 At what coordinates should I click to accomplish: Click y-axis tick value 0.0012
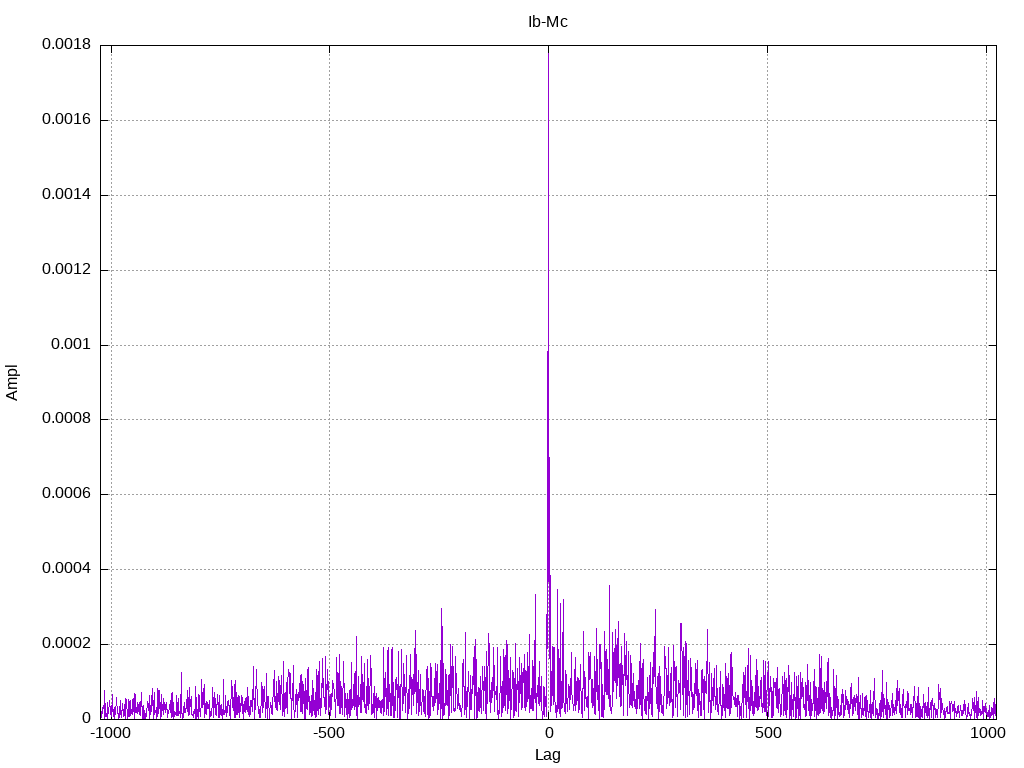point(67,269)
